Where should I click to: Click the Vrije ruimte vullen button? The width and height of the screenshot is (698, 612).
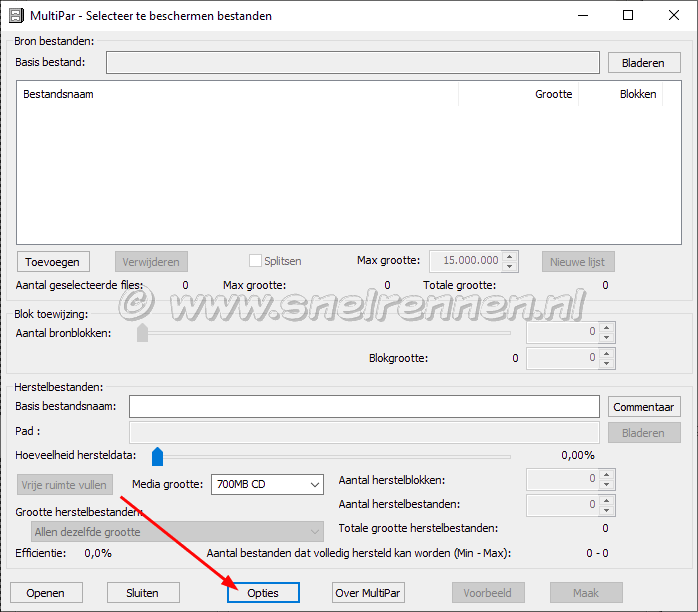coord(65,485)
